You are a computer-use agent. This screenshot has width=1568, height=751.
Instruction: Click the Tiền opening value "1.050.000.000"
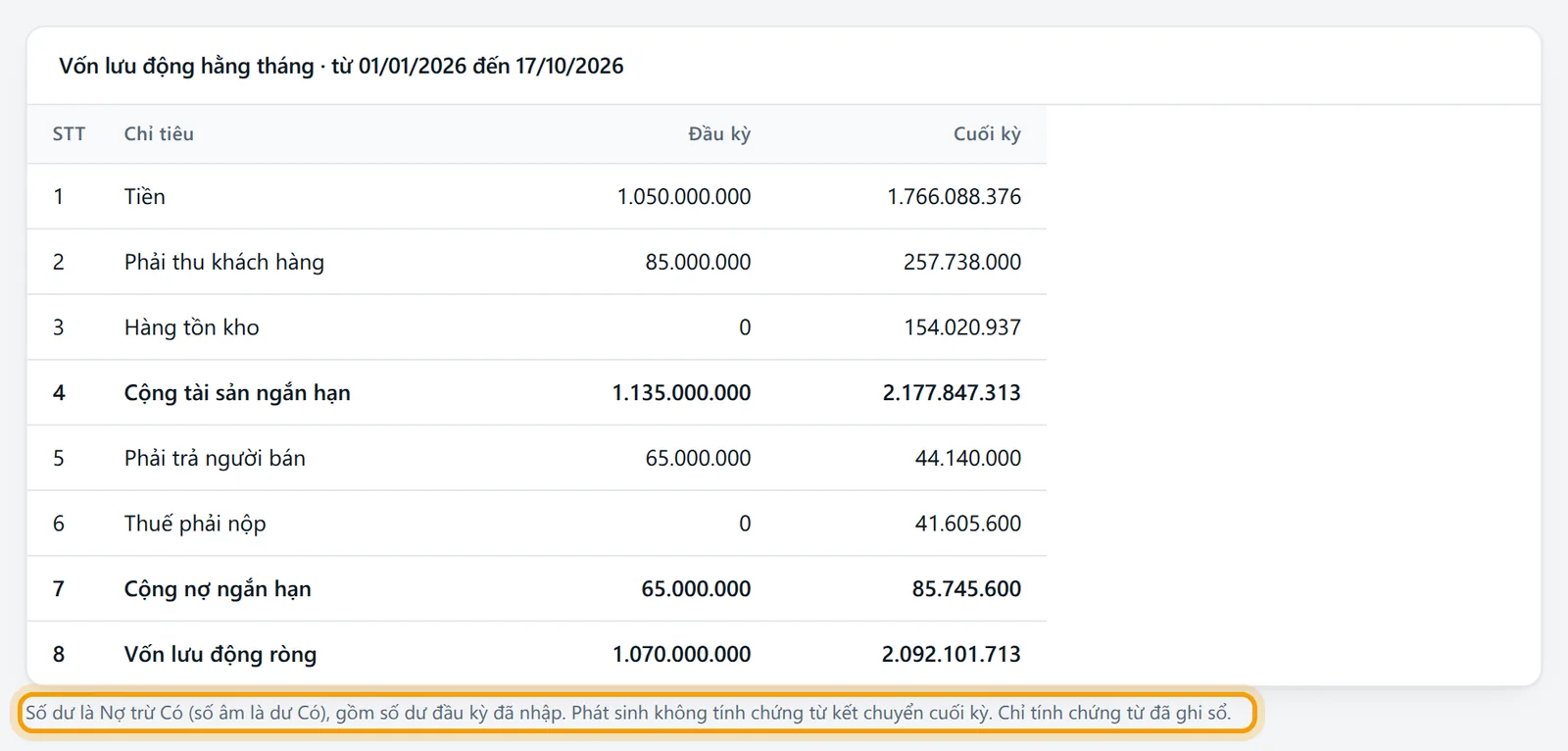click(x=684, y=197)
